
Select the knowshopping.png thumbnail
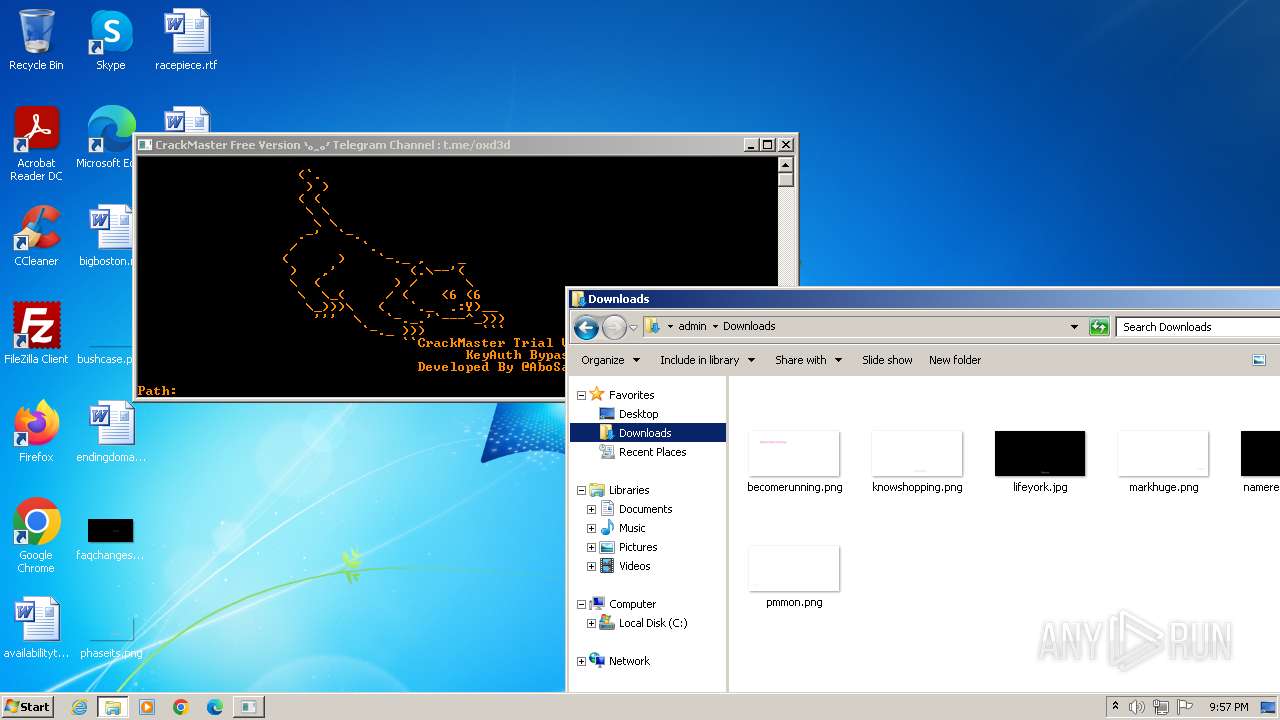(x=917, y=462)
